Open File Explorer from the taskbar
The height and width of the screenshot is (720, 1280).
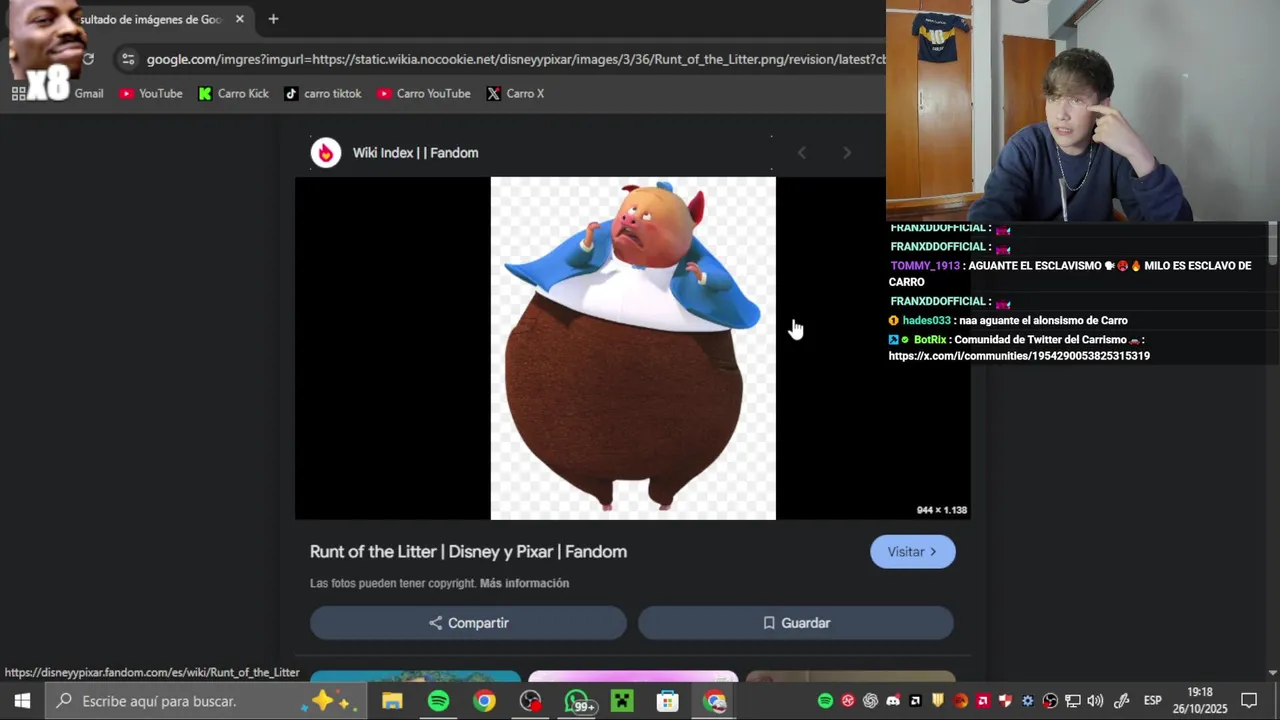(x=392, y=701)
